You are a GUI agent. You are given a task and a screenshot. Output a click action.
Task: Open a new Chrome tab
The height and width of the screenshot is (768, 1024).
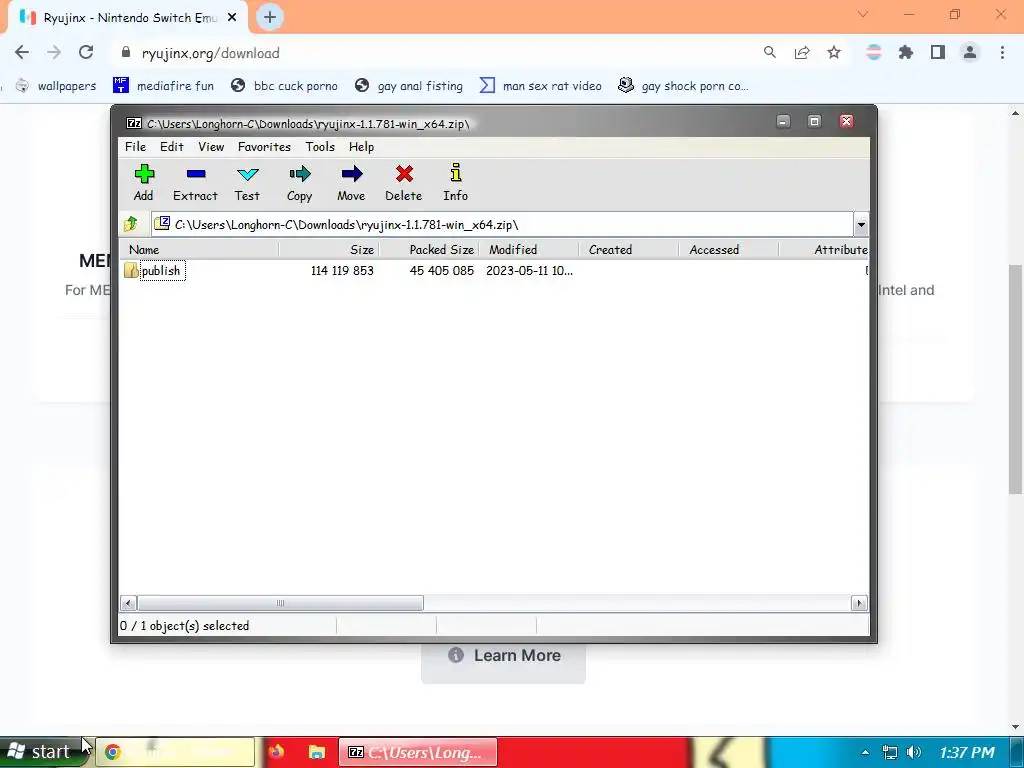270,17
